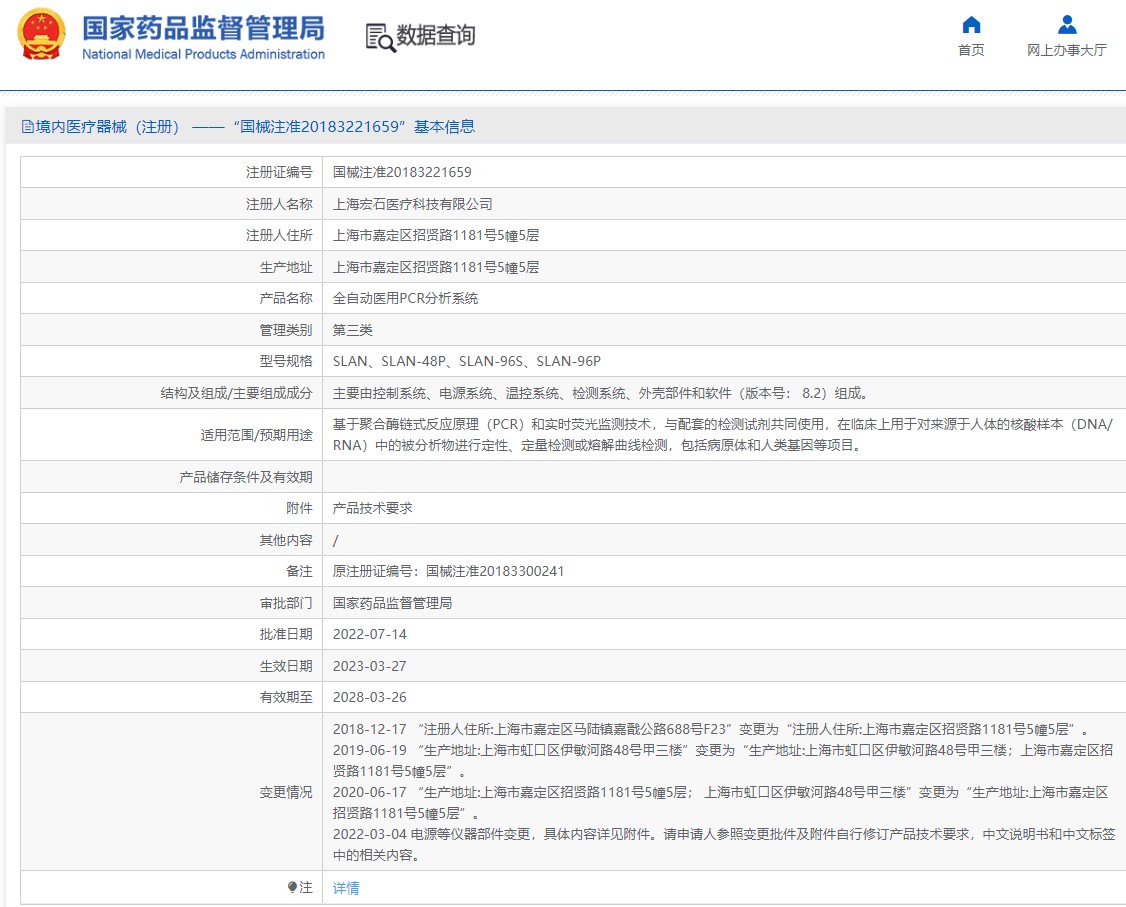Open 网上办事大厅 text link

pos(1066,50)
